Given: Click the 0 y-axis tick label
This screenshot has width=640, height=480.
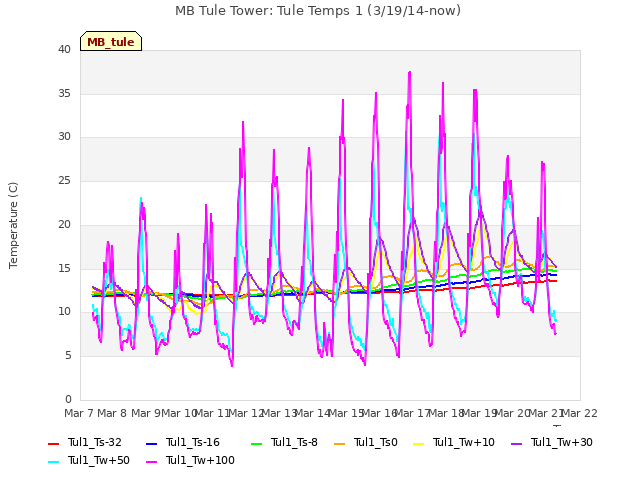Looking at the screenshot, I should [x=68, y=399].
